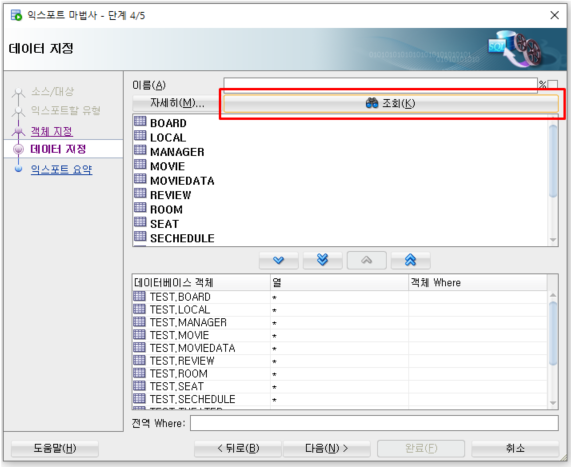Select the TEST.LOCAL row
The height and width of the screenshot is (467, 571).
(x=339, y=310)
